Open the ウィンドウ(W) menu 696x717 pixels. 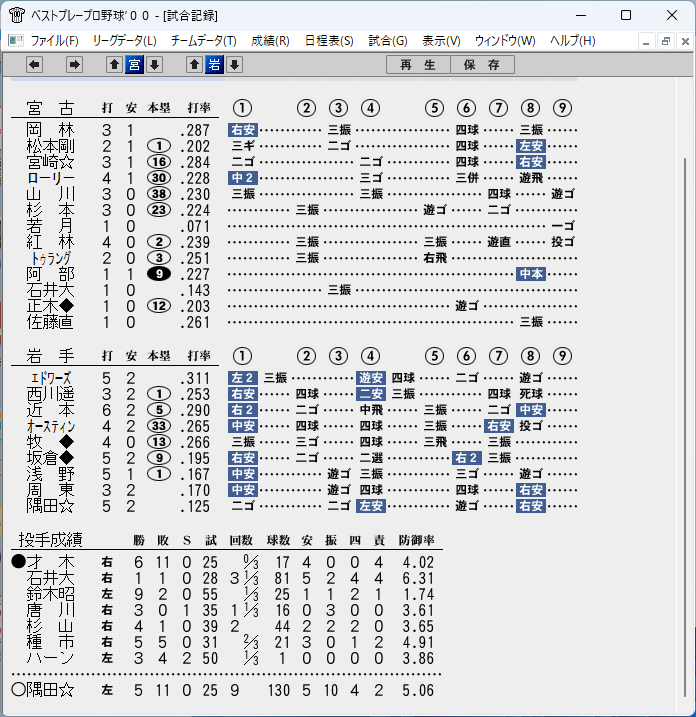(x=505, y=41)
